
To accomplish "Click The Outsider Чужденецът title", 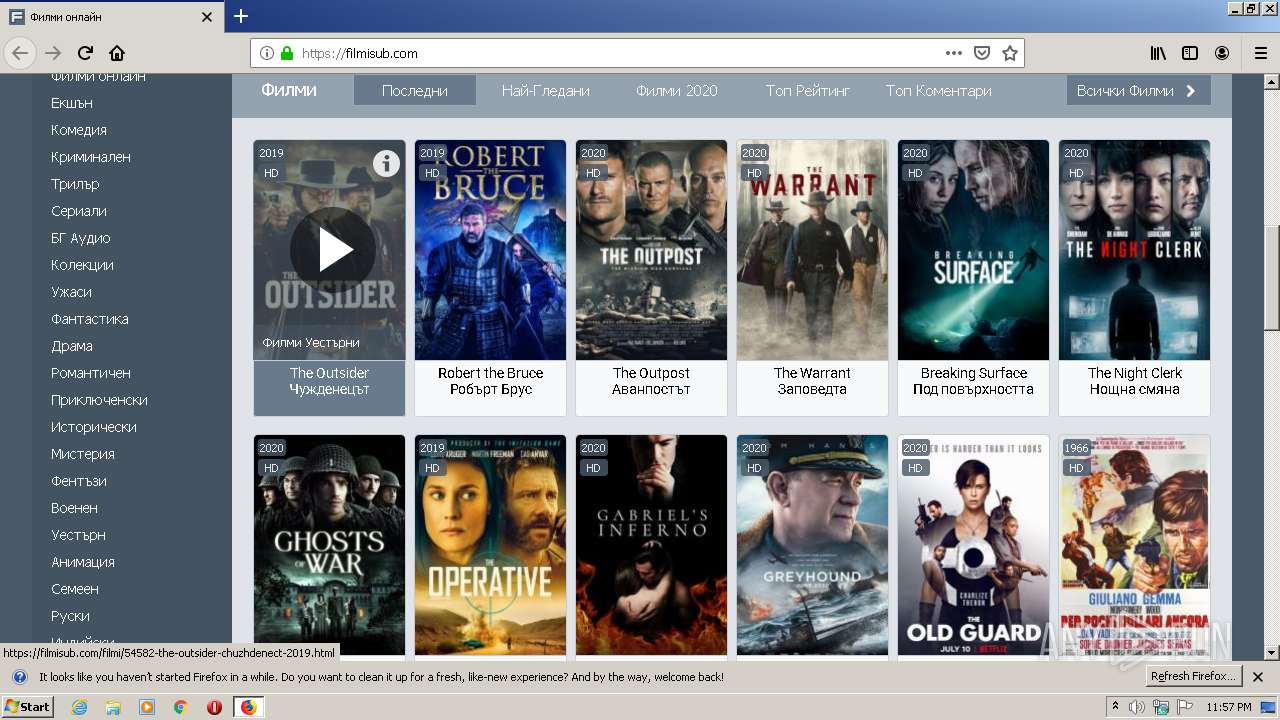I will tap(330, 381).
